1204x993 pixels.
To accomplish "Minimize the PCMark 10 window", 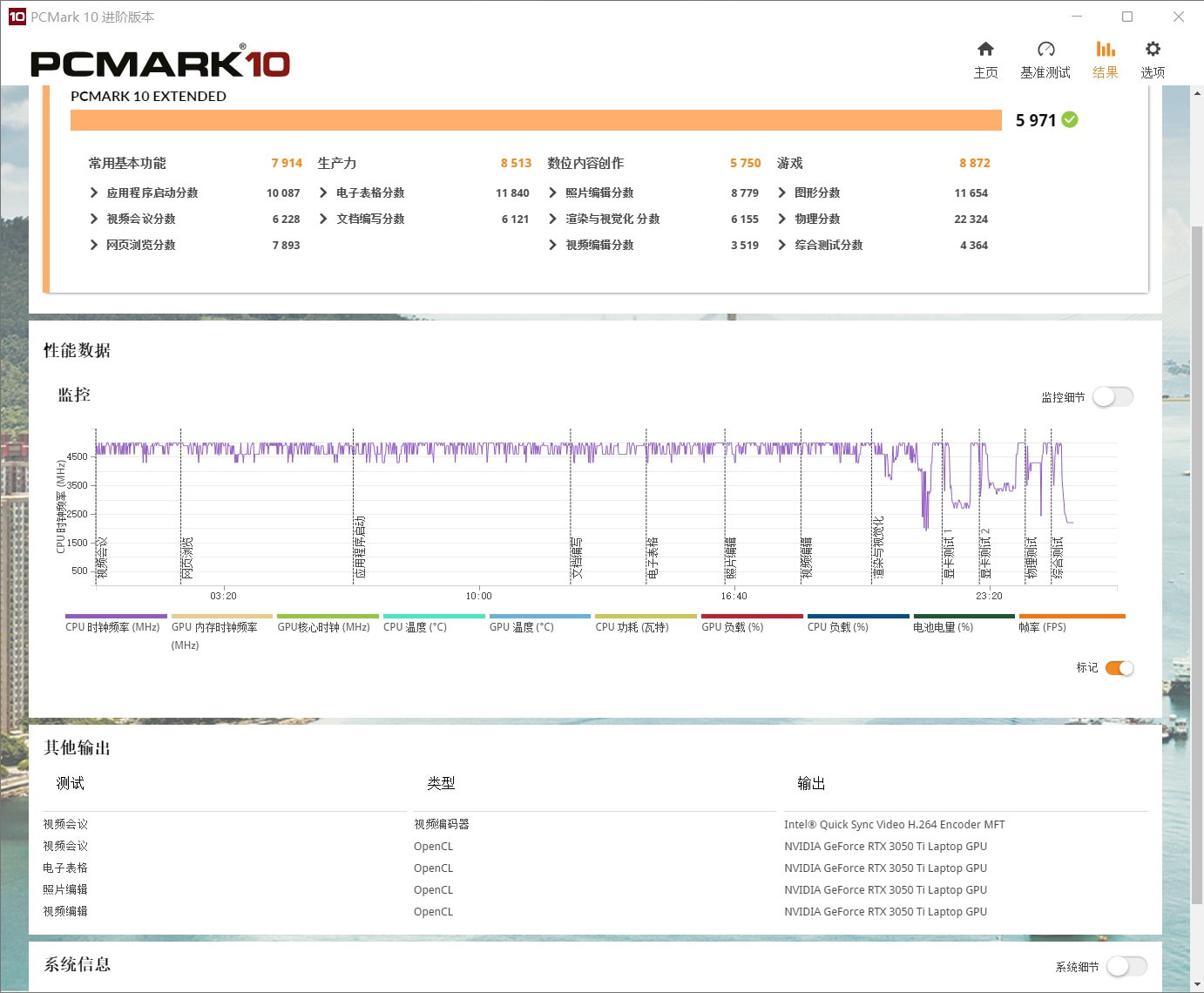I will coord(1077,17).
